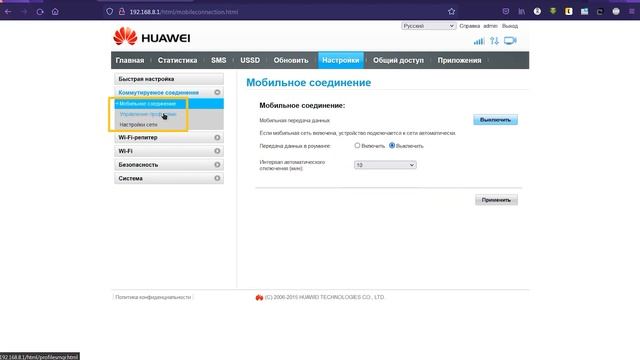This screenshot has width=640, height=360.
Task: Open the Общий доступ tab
Action: (398, 60)
